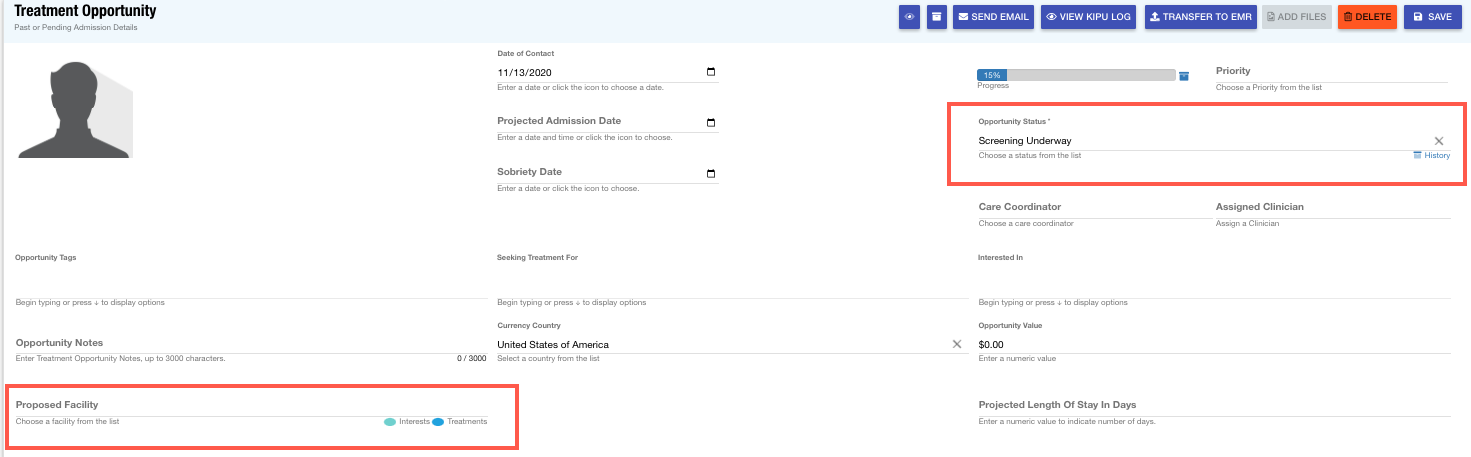The image size is (1471, 457).
Task: Click the patient avatar placeholder image
Action: click(75, 109)
